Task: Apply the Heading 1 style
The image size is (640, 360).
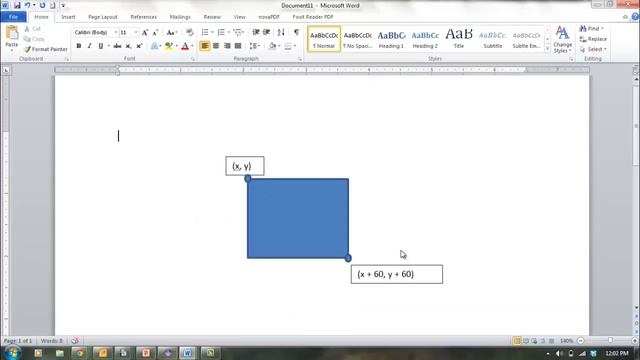Action: click(391, 40)
